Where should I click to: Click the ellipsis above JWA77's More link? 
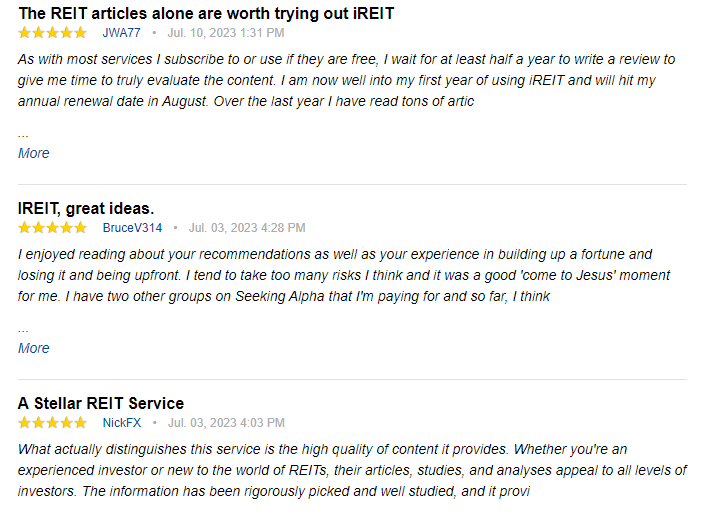[x=23, y=133]
